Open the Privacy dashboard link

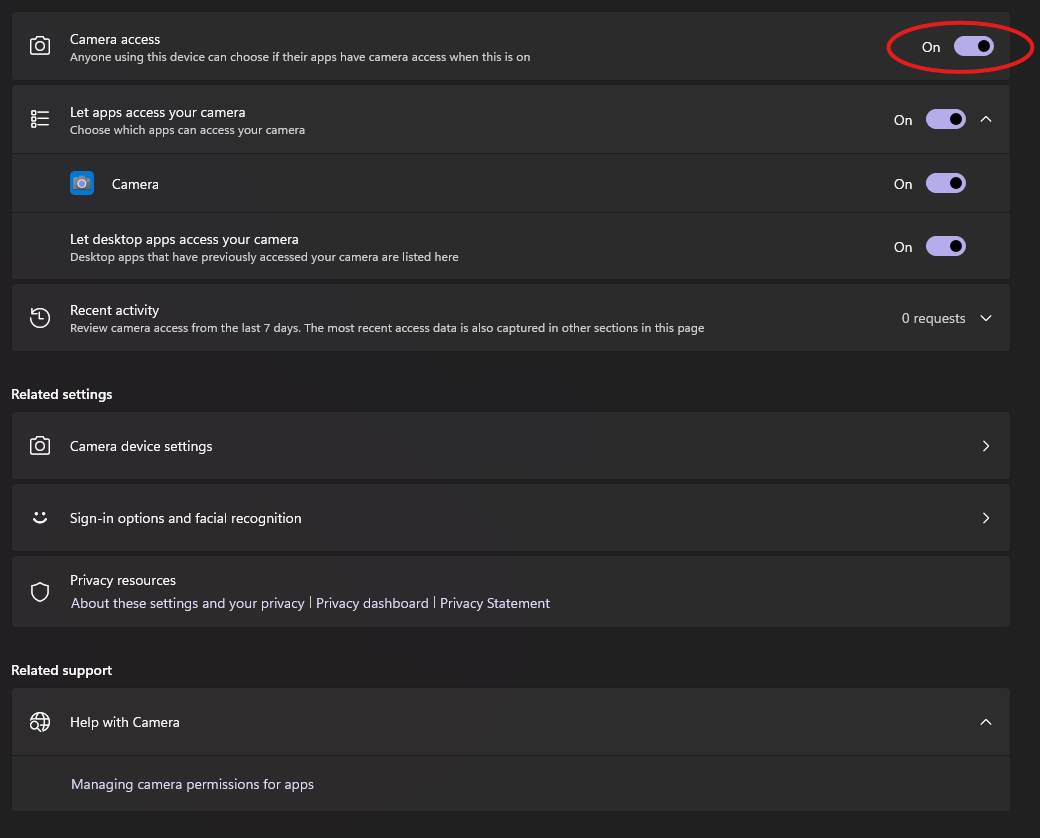(x=372, y=603)
